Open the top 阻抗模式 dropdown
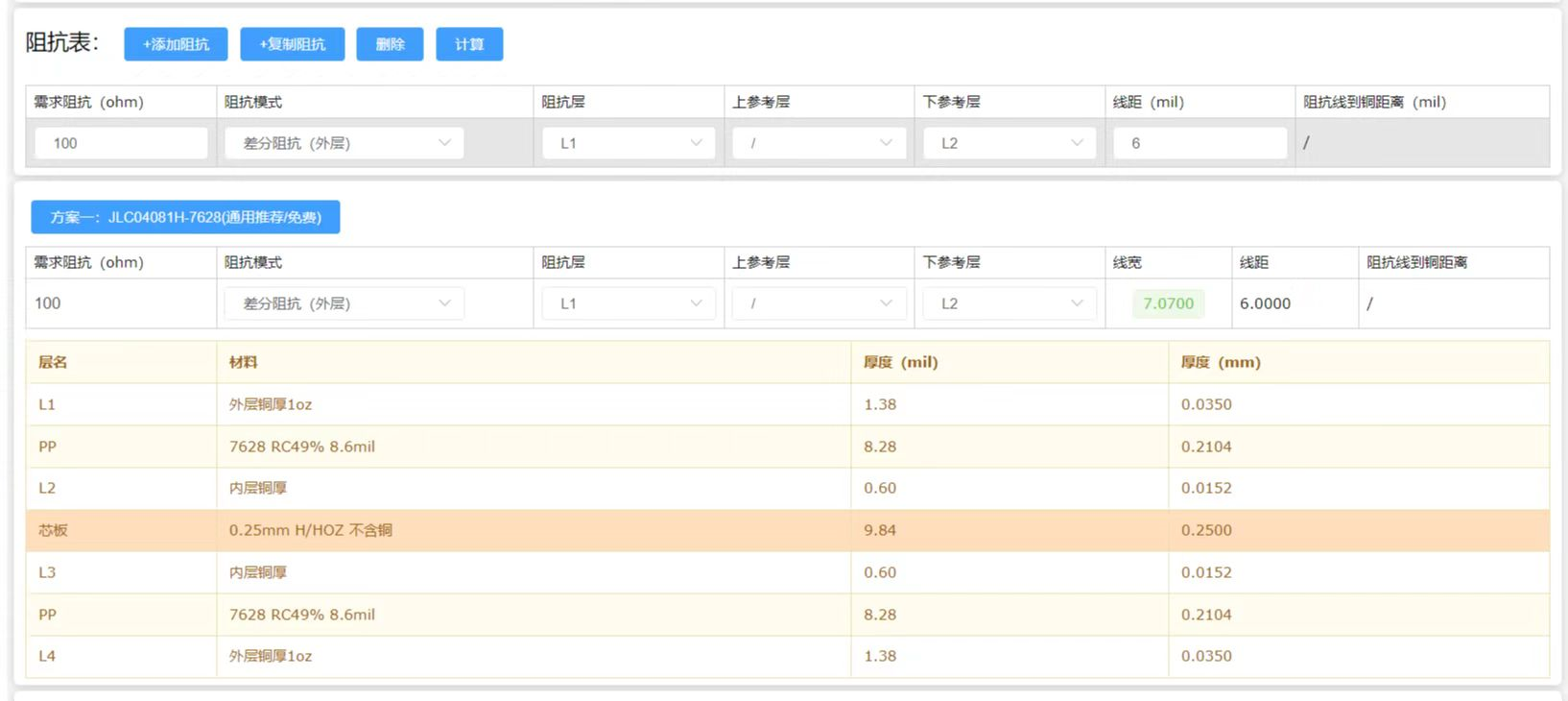 click(344, 143)
